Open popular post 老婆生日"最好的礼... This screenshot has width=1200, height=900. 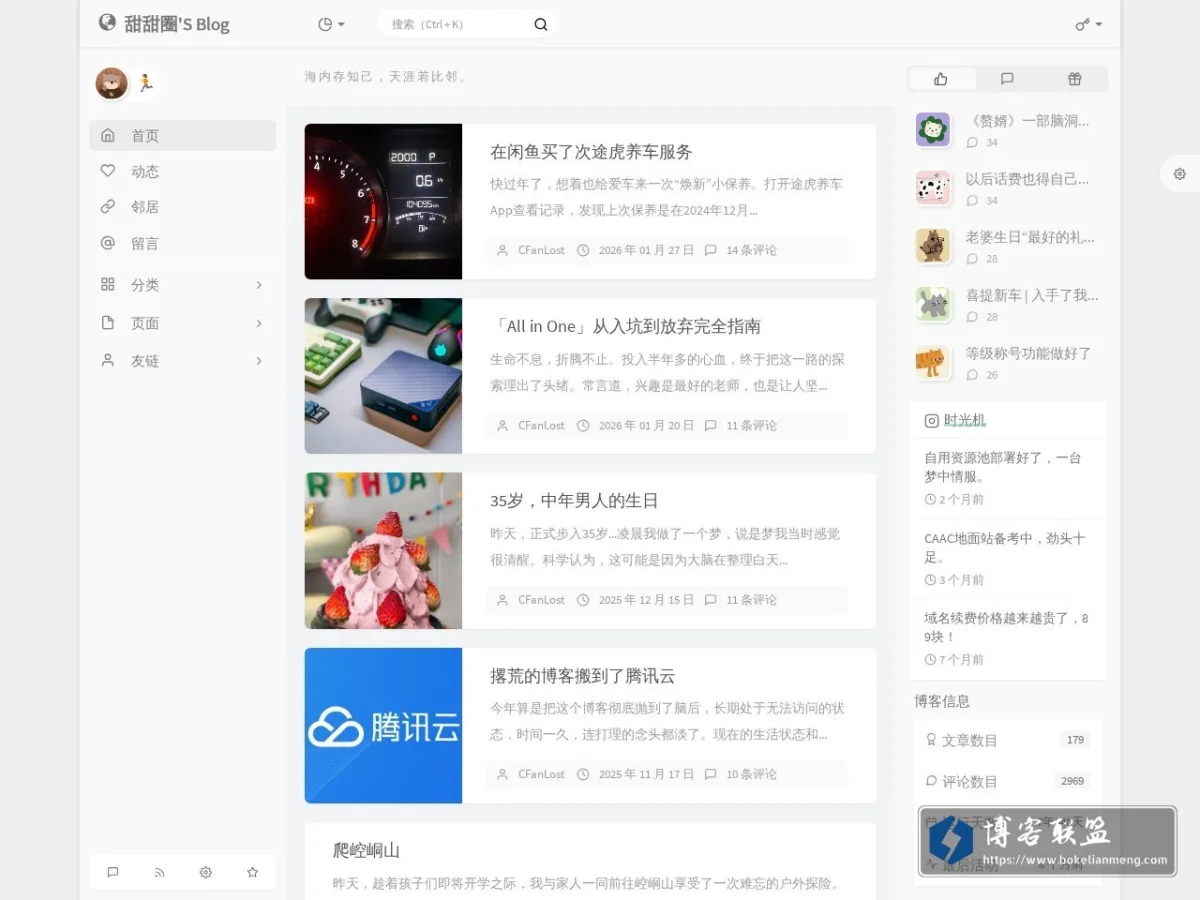point(1030,237)
